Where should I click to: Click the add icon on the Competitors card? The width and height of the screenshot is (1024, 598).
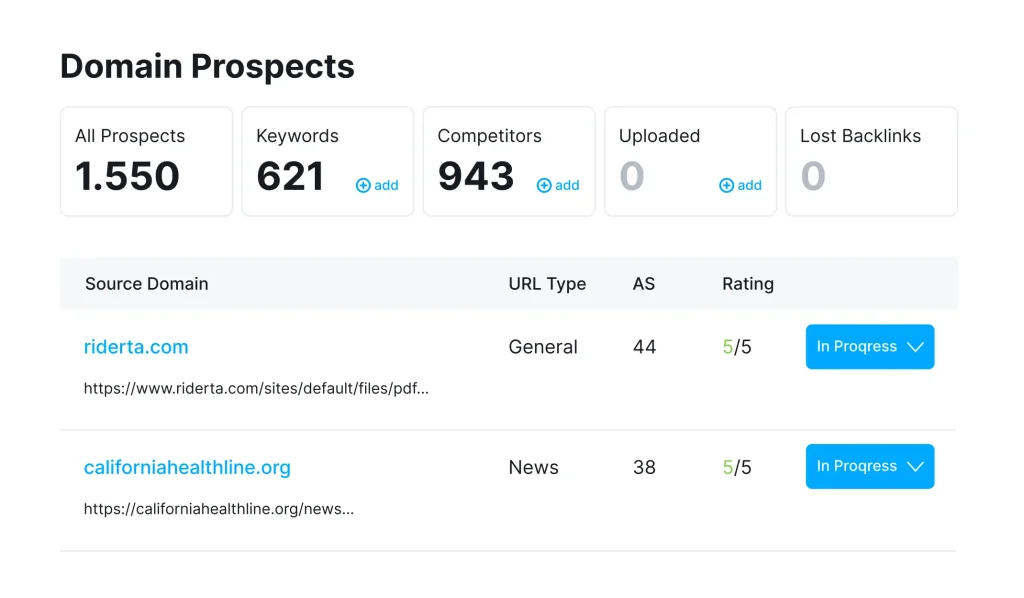tap(558, 185)
